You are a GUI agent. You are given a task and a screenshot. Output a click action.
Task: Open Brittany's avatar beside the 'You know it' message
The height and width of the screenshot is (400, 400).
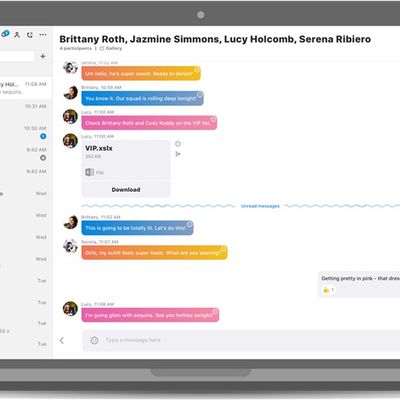[x=70, y=92]
